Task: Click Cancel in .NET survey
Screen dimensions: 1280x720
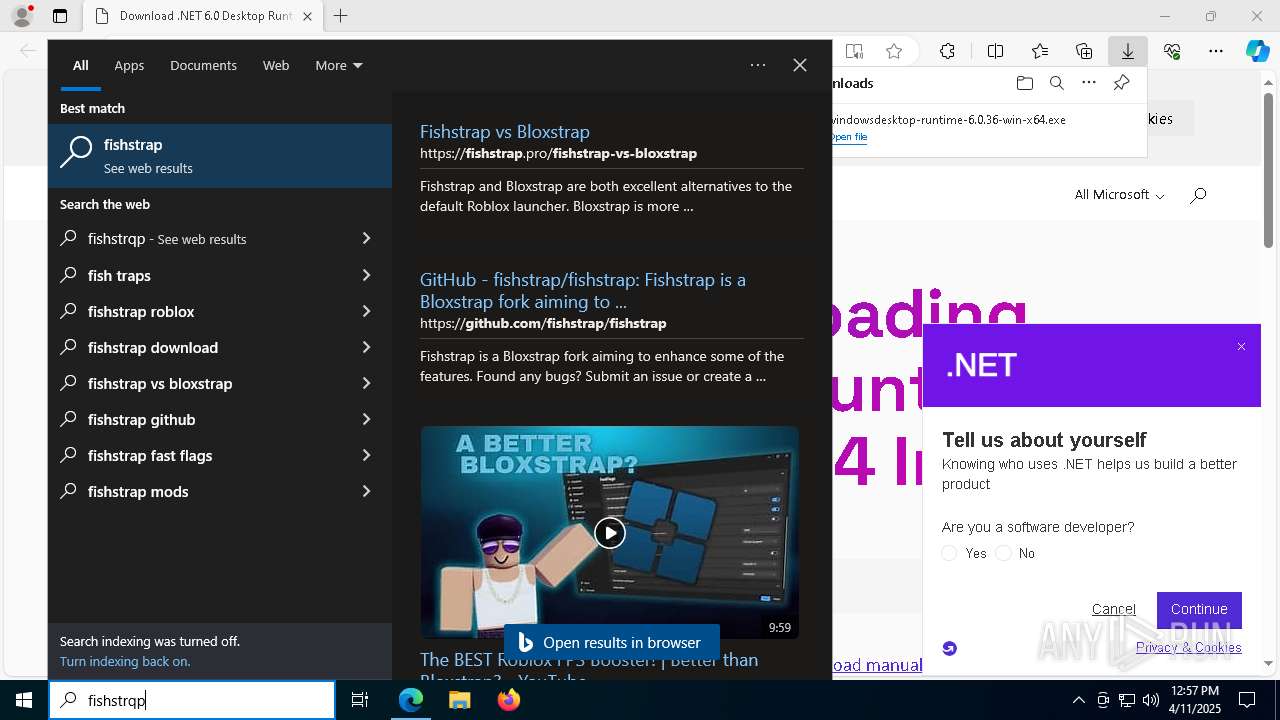Action: coord(1113,609)
